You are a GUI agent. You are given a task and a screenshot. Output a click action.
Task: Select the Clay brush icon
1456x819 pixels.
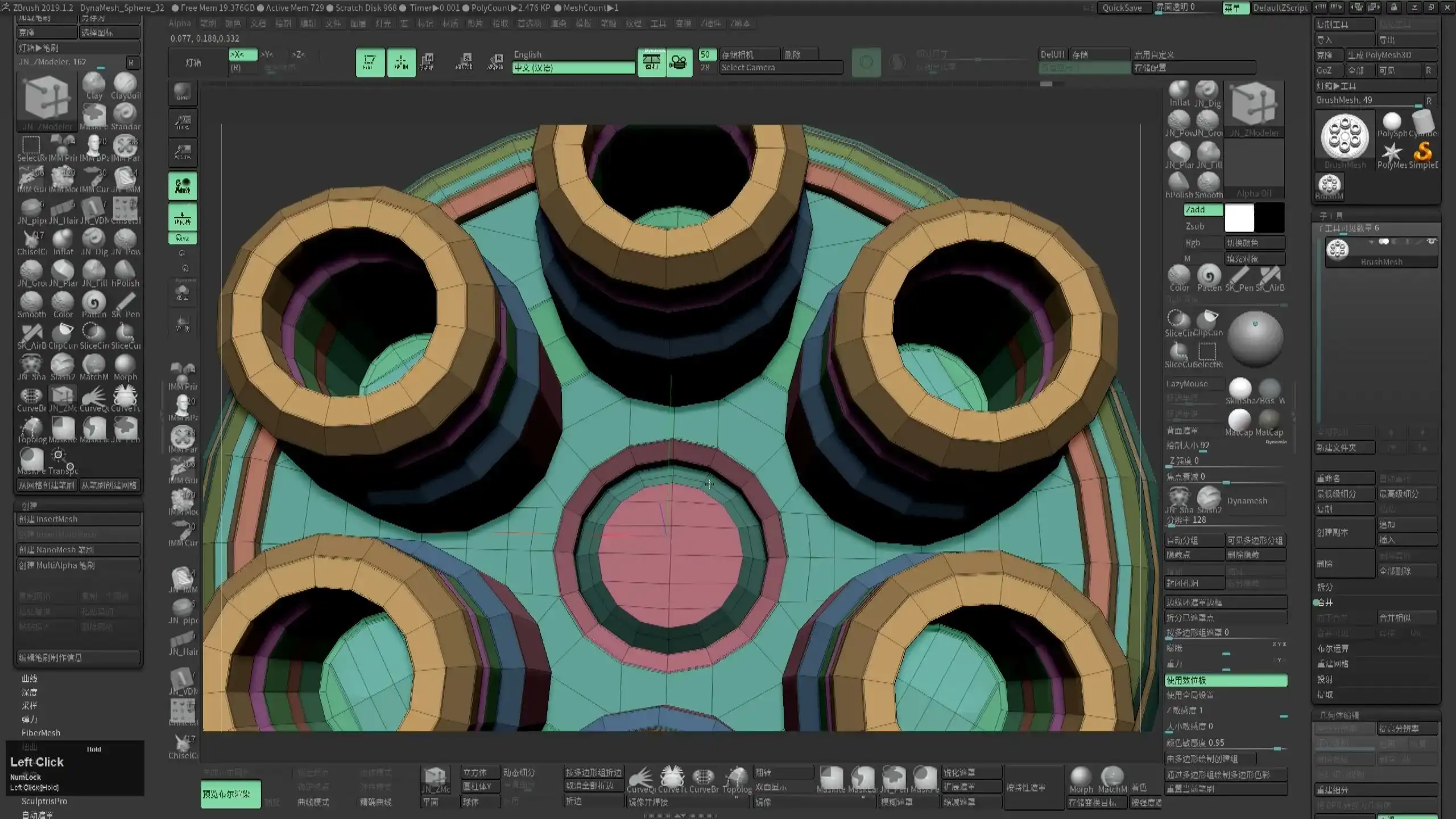coord(94,84)
